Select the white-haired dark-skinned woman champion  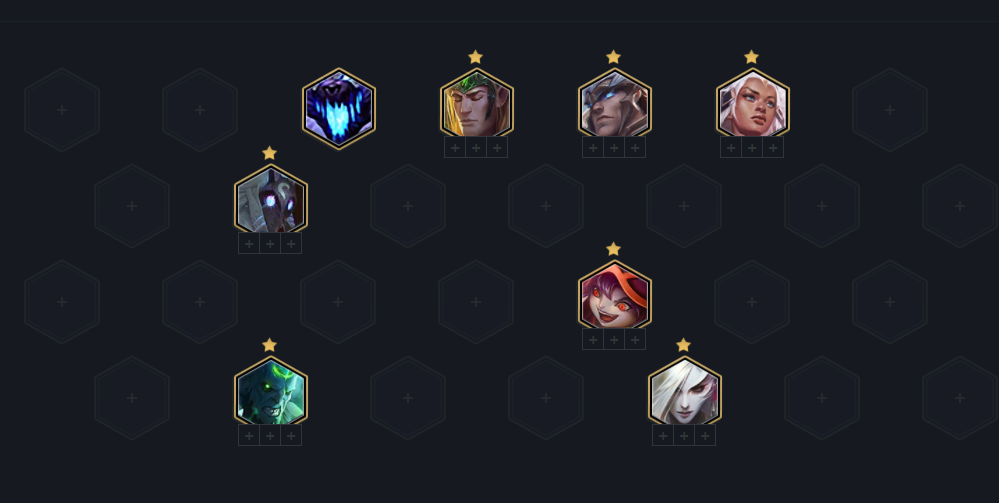(752, 104)
